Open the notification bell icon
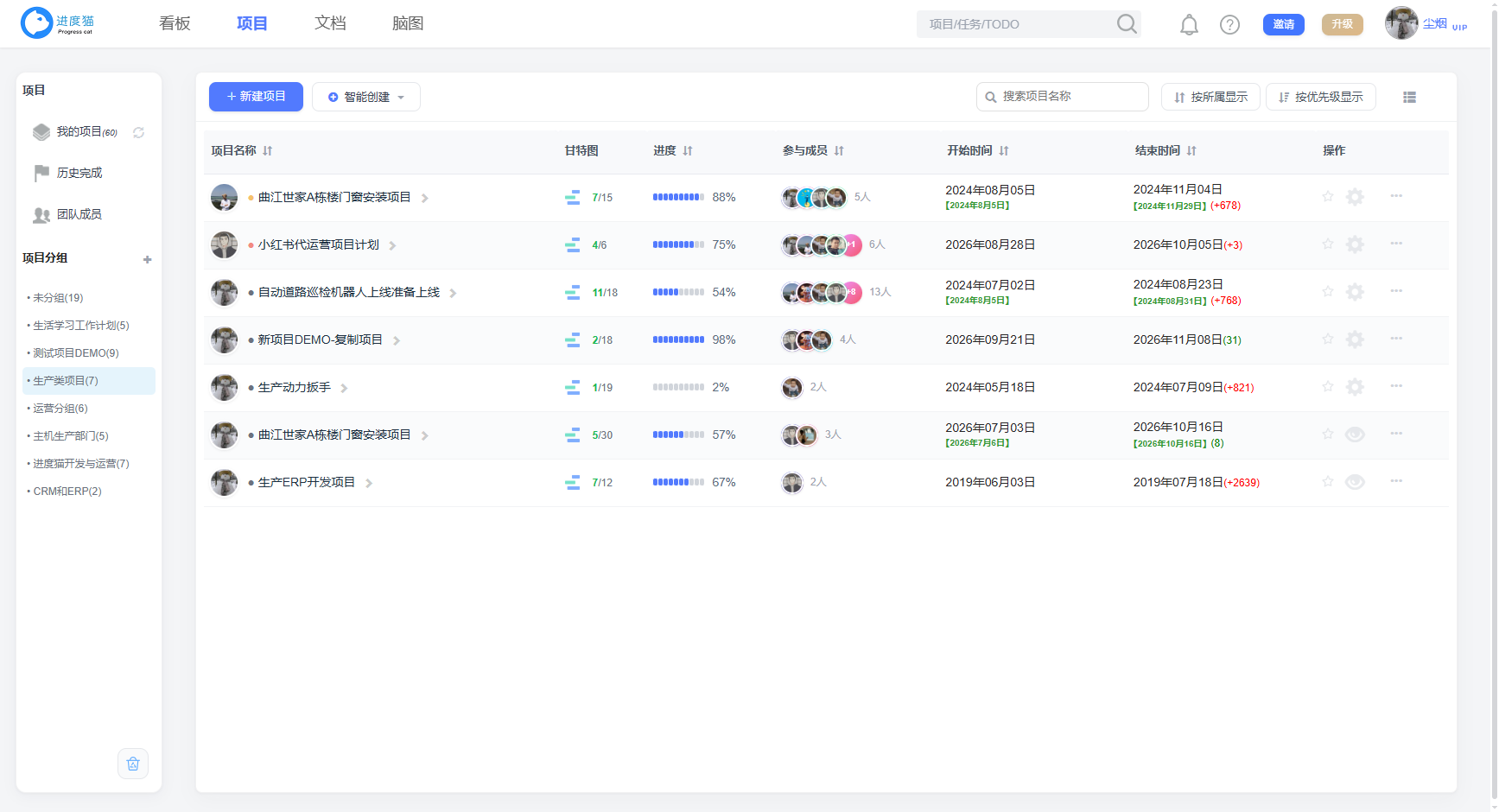1499x812 pixels. [x=1189, y=24]
